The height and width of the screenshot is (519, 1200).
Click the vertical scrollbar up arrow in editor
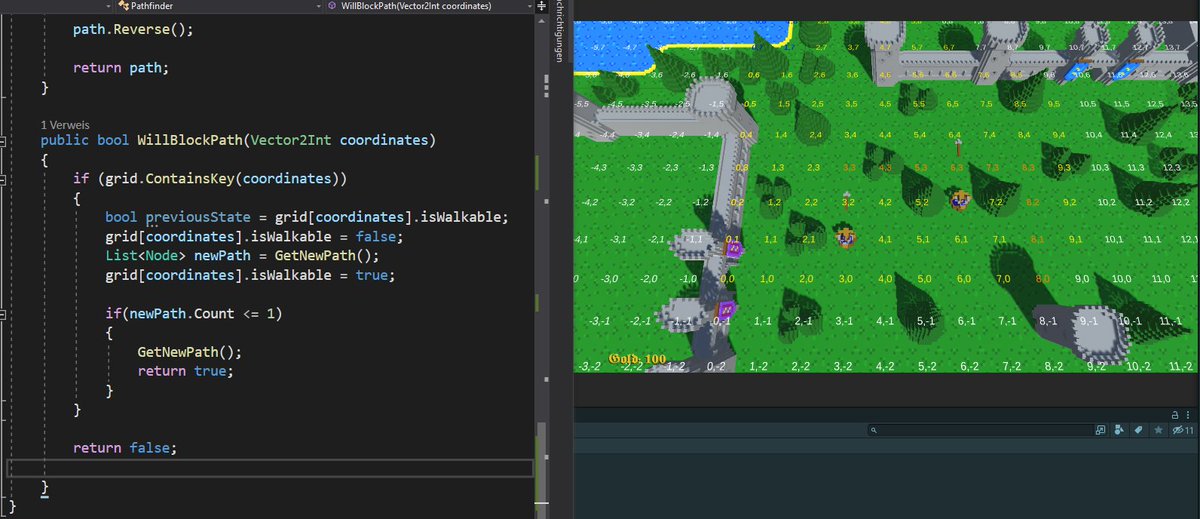(x=543, y=21)
